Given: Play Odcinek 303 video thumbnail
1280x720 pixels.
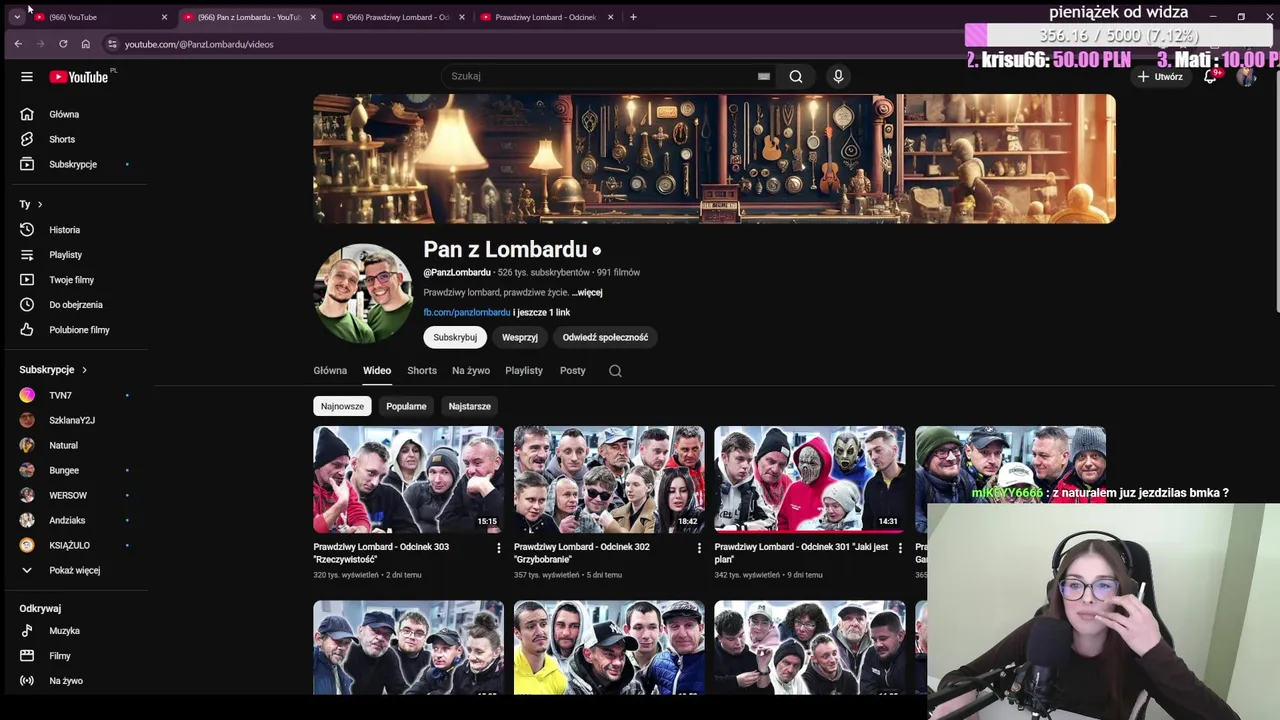Looking at the screenshot, I should (x=408, y=480).
